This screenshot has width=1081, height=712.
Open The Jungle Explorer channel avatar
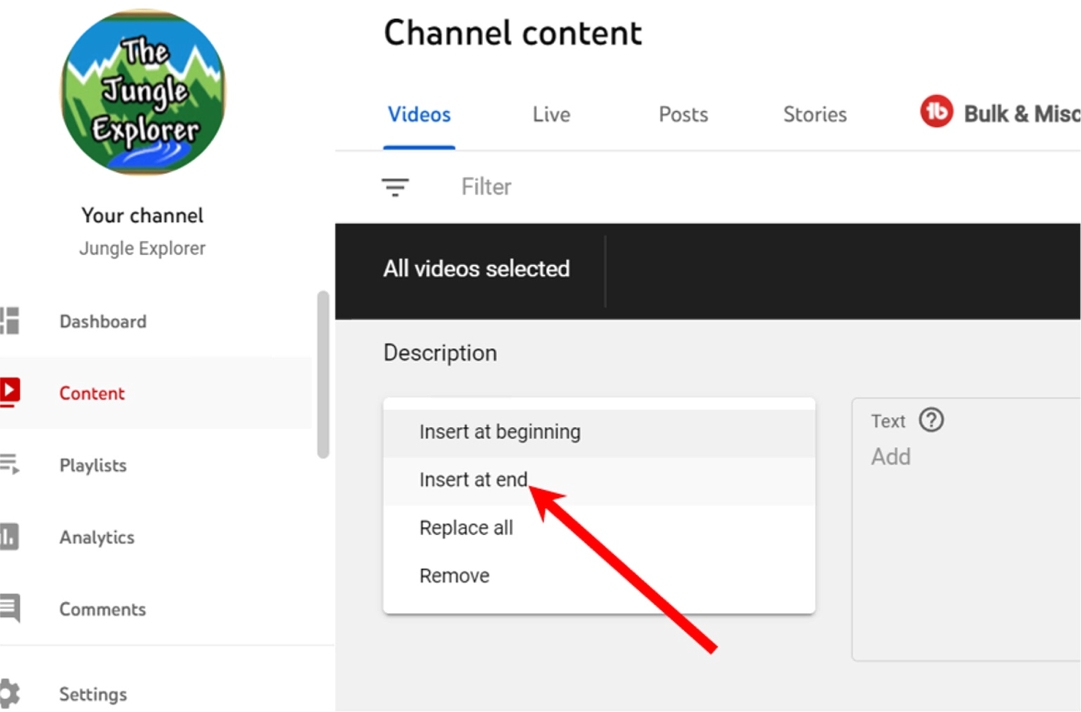[143, 92]
